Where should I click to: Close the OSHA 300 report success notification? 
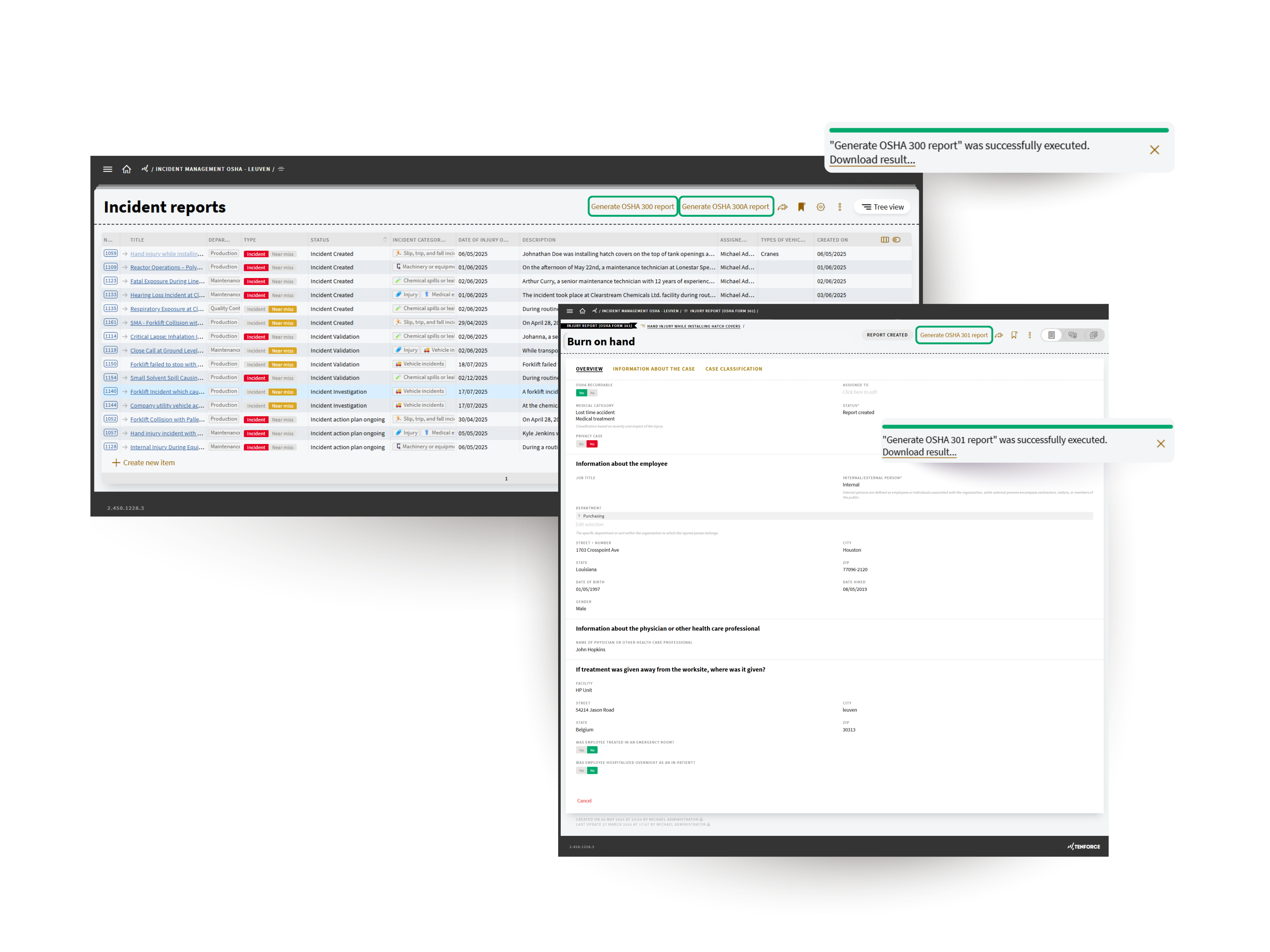pos(1155,150)
